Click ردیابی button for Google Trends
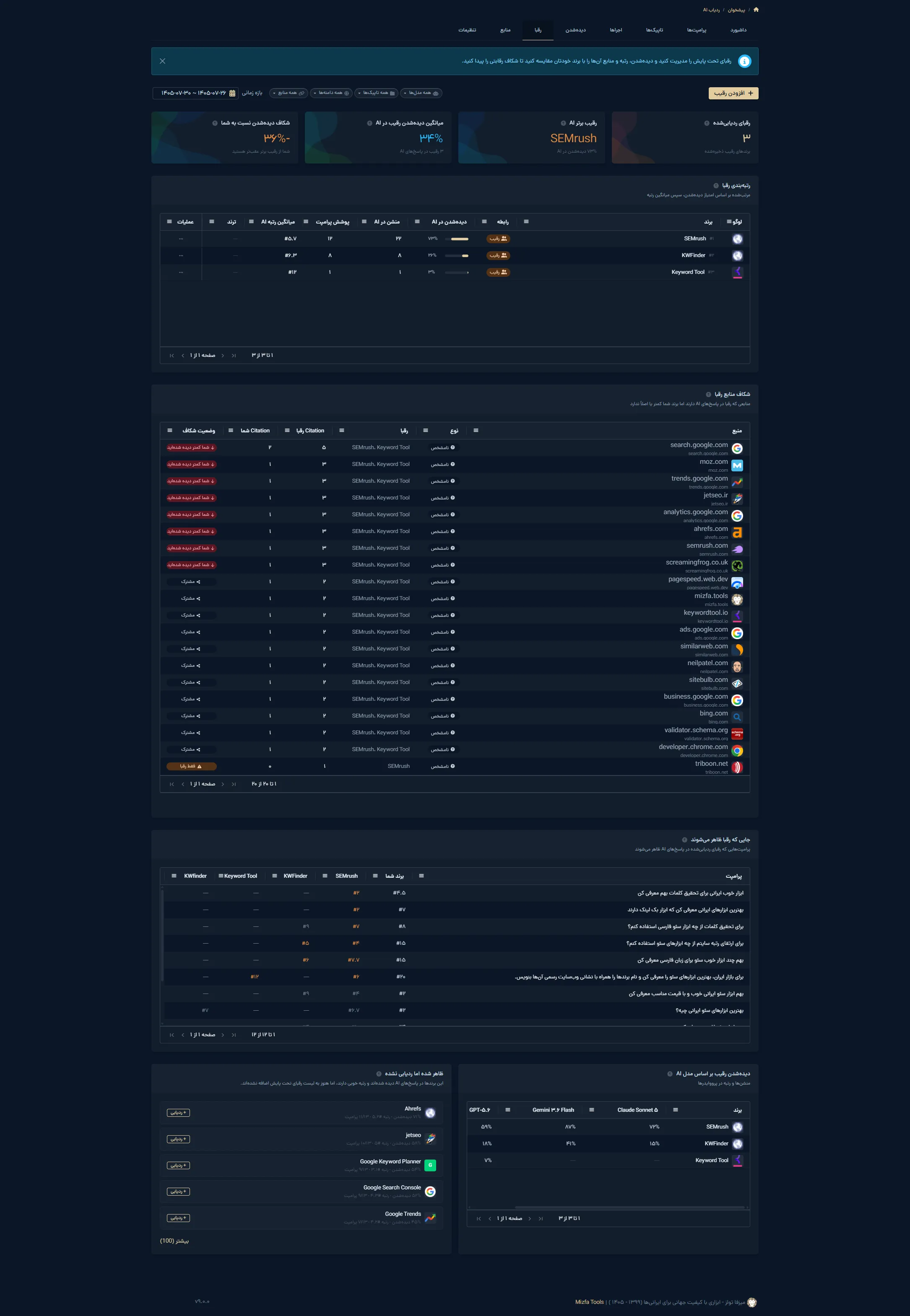Image resolution: width=910 pixels, height=1316 pixels. tap(179, 1218)
